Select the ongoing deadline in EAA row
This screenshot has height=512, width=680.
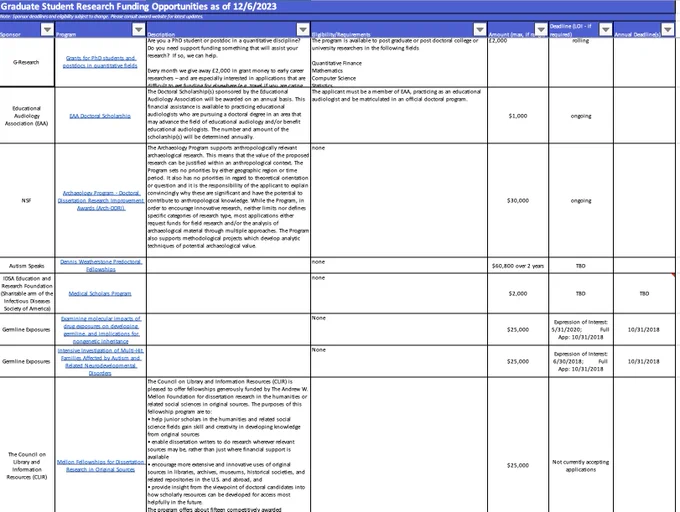point(581,116)
